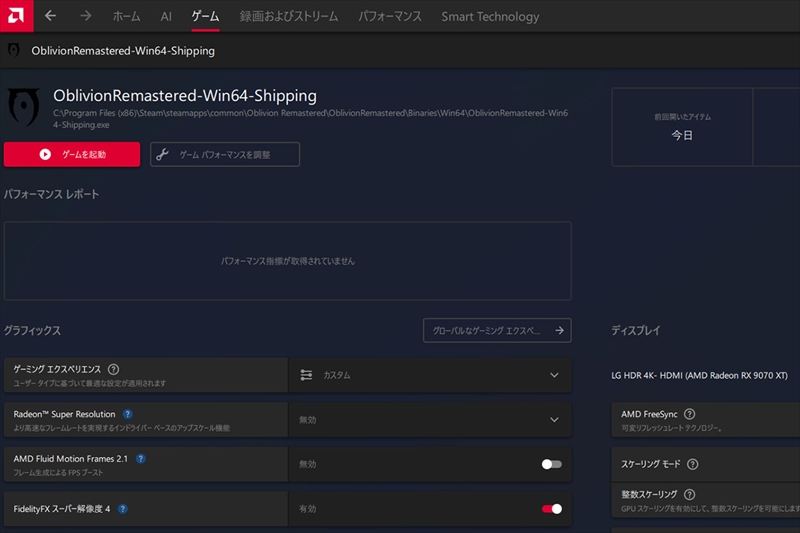This screenshot has height=533, width=800.
Task: Open help for Radeon Super Resolution
Action: click(x=128, y=414)
